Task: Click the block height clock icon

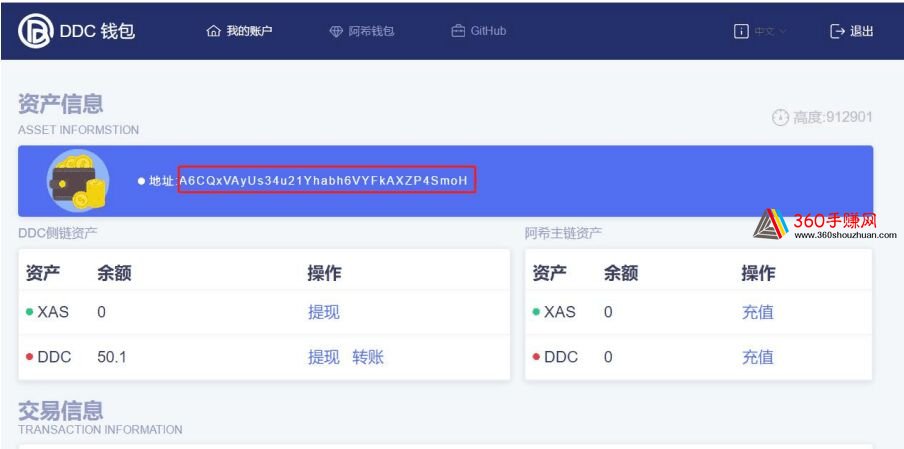Action: [x=780, y=118]
